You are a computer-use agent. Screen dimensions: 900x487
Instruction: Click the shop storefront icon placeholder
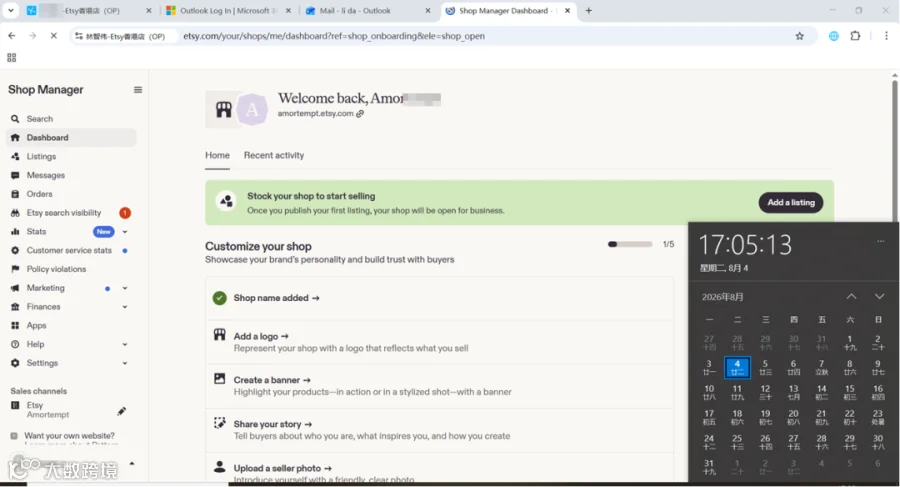coord(223,109)
